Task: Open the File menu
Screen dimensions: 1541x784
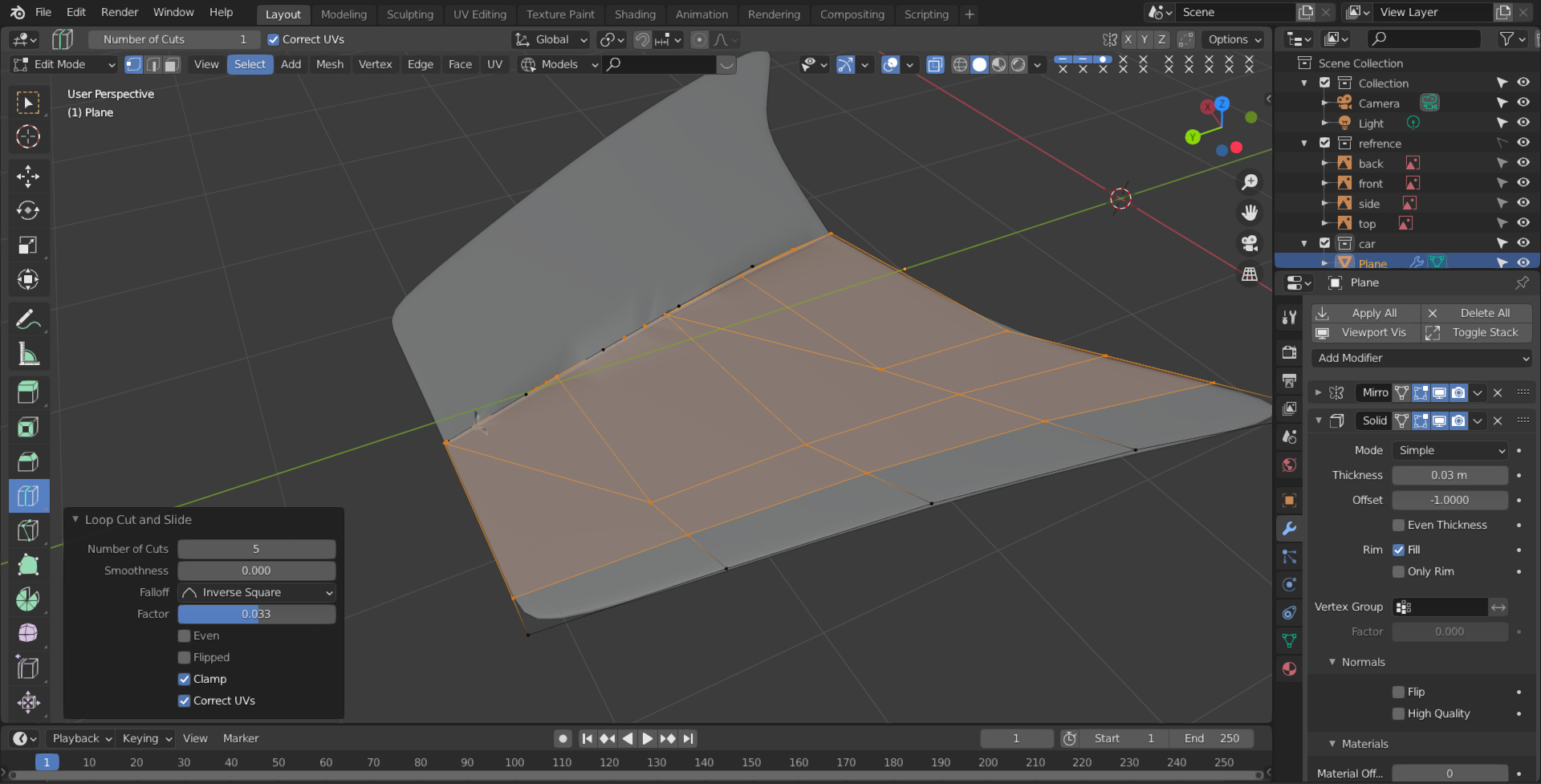Action: click(43, 12)
